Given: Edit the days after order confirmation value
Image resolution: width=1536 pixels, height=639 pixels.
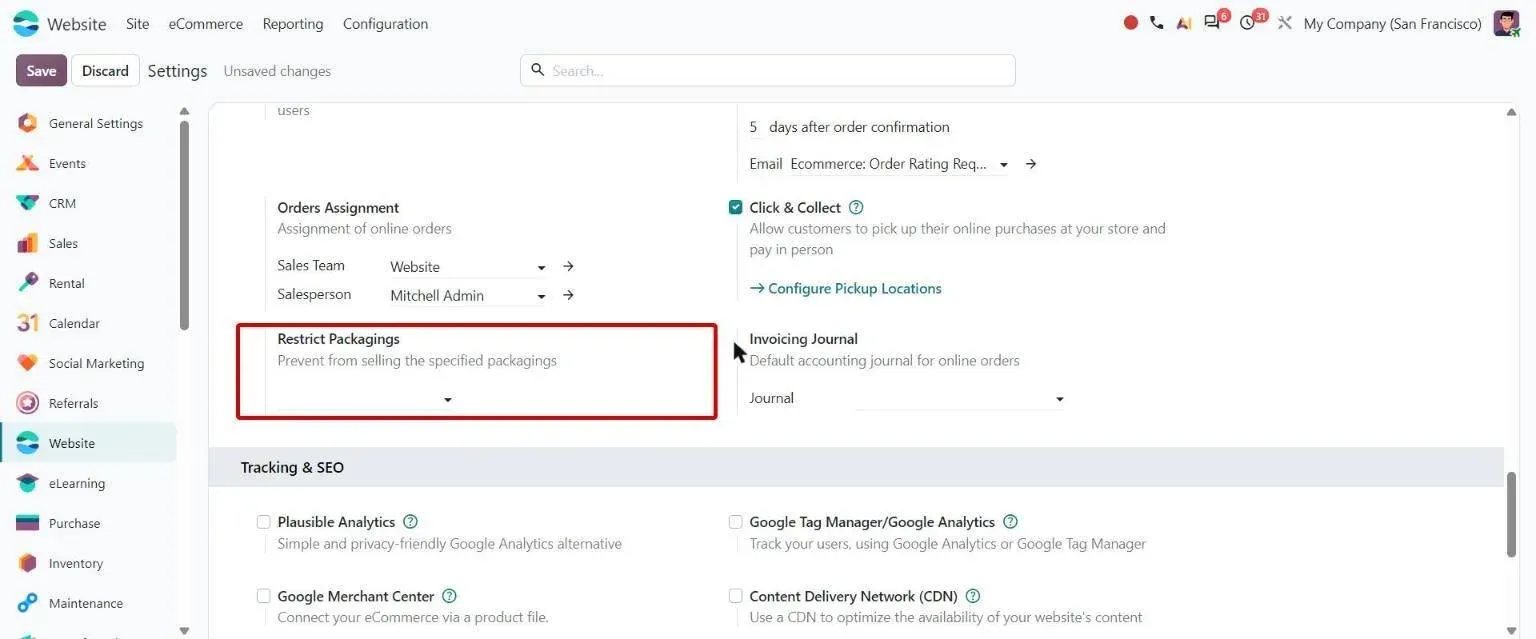Looking at the screenshot, I should pyautogui.click(x=754, y=127).
